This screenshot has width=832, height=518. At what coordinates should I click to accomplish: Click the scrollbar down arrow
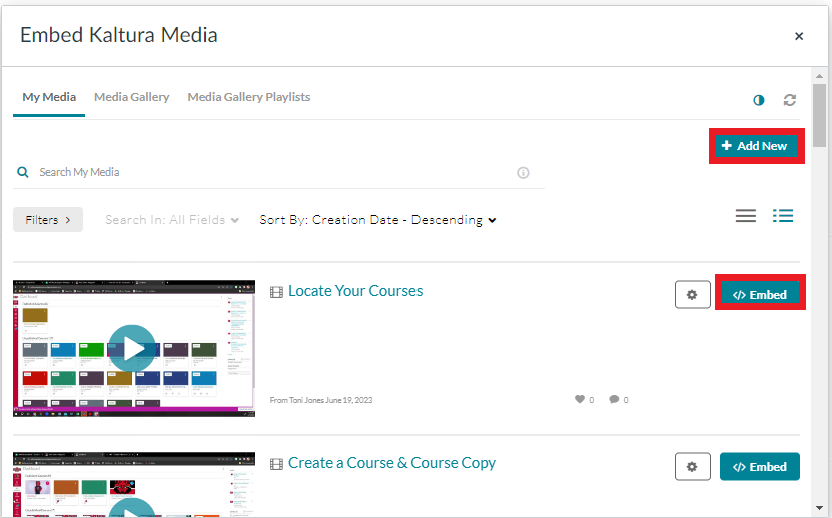tap(820, 508)
